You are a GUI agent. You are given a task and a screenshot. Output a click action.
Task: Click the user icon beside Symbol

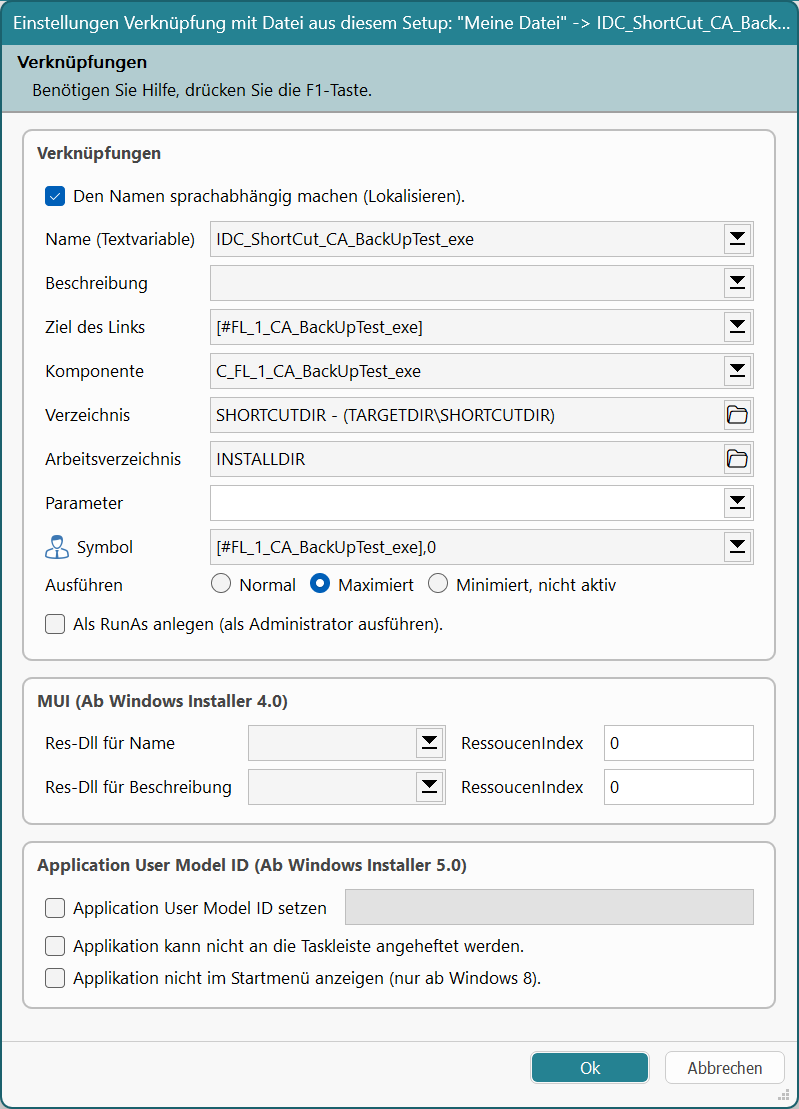point(56,547)
